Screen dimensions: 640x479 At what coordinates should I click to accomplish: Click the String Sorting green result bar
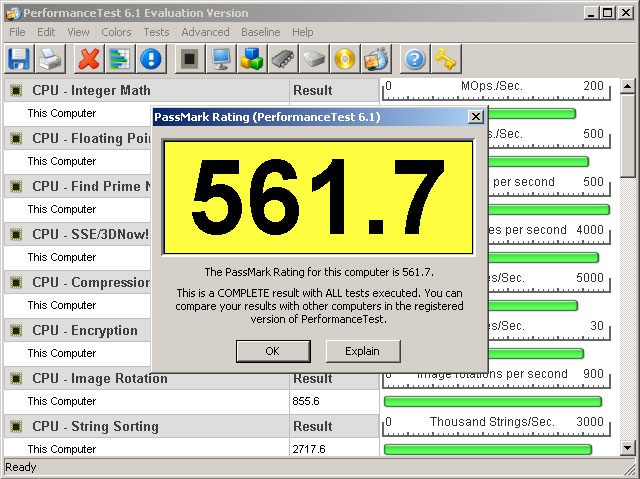click(488, 450)
